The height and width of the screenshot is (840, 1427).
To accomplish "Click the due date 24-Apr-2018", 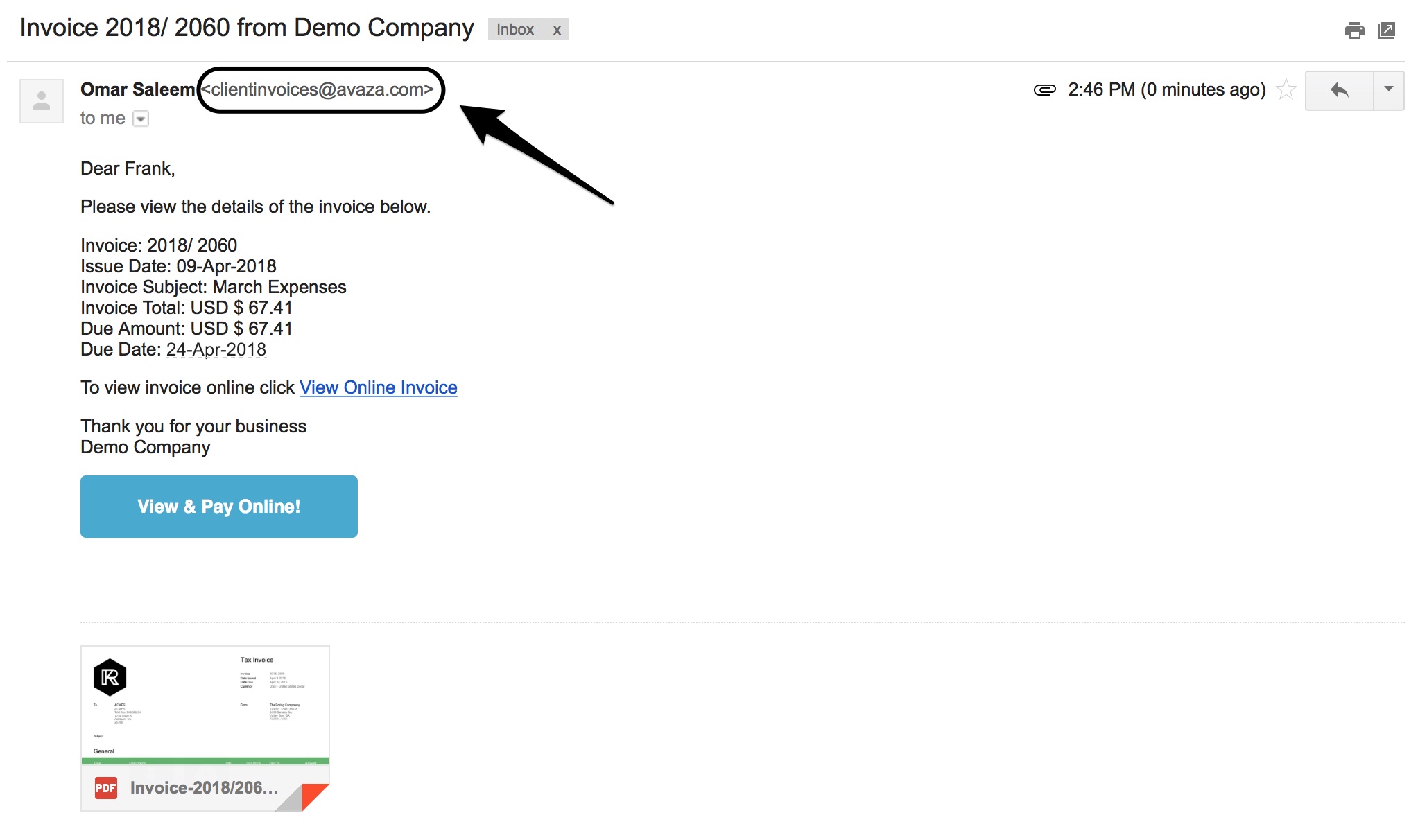I will pos(216,350).
